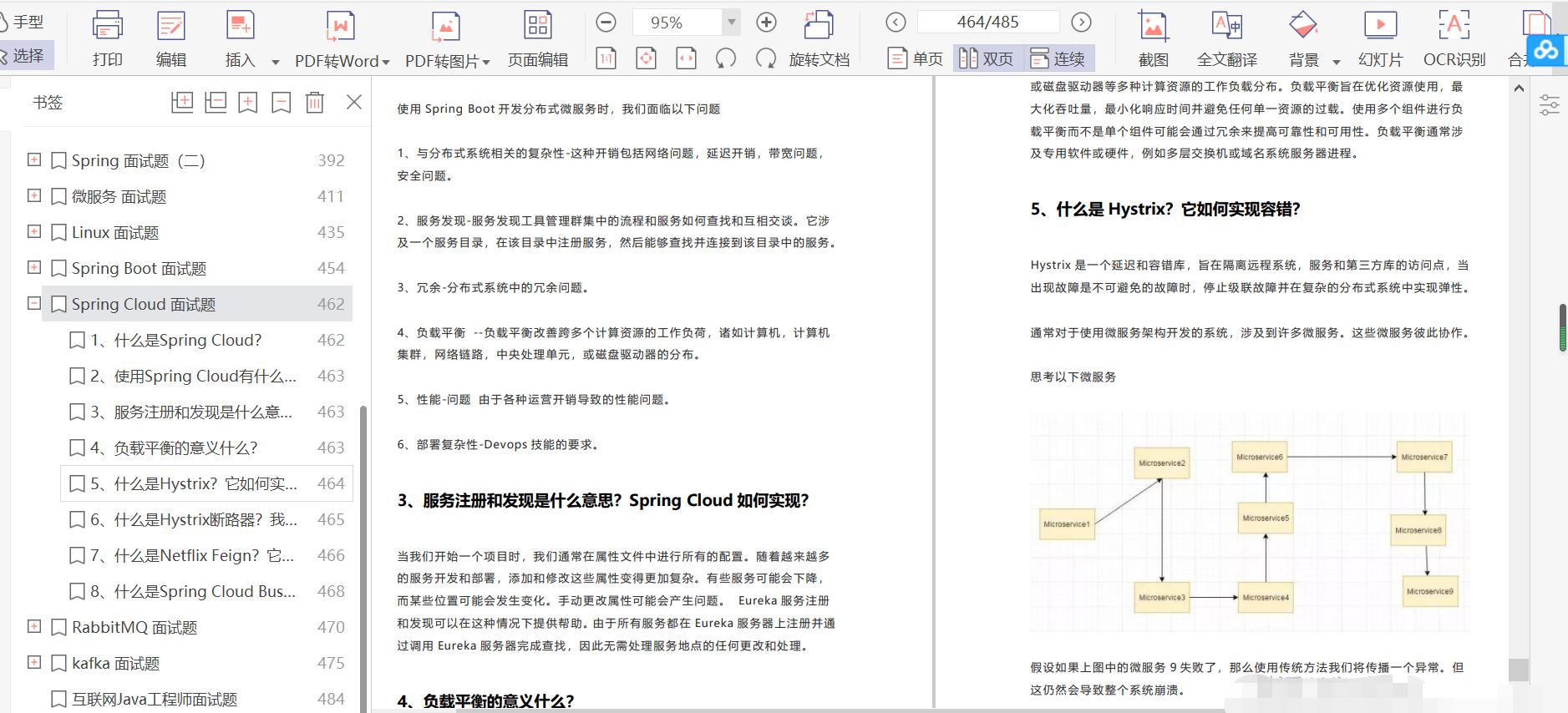The width and height of the screenshot is (1568, 713).
Task: Close the 书签 bookmark panel
Action: coord(354,102)
